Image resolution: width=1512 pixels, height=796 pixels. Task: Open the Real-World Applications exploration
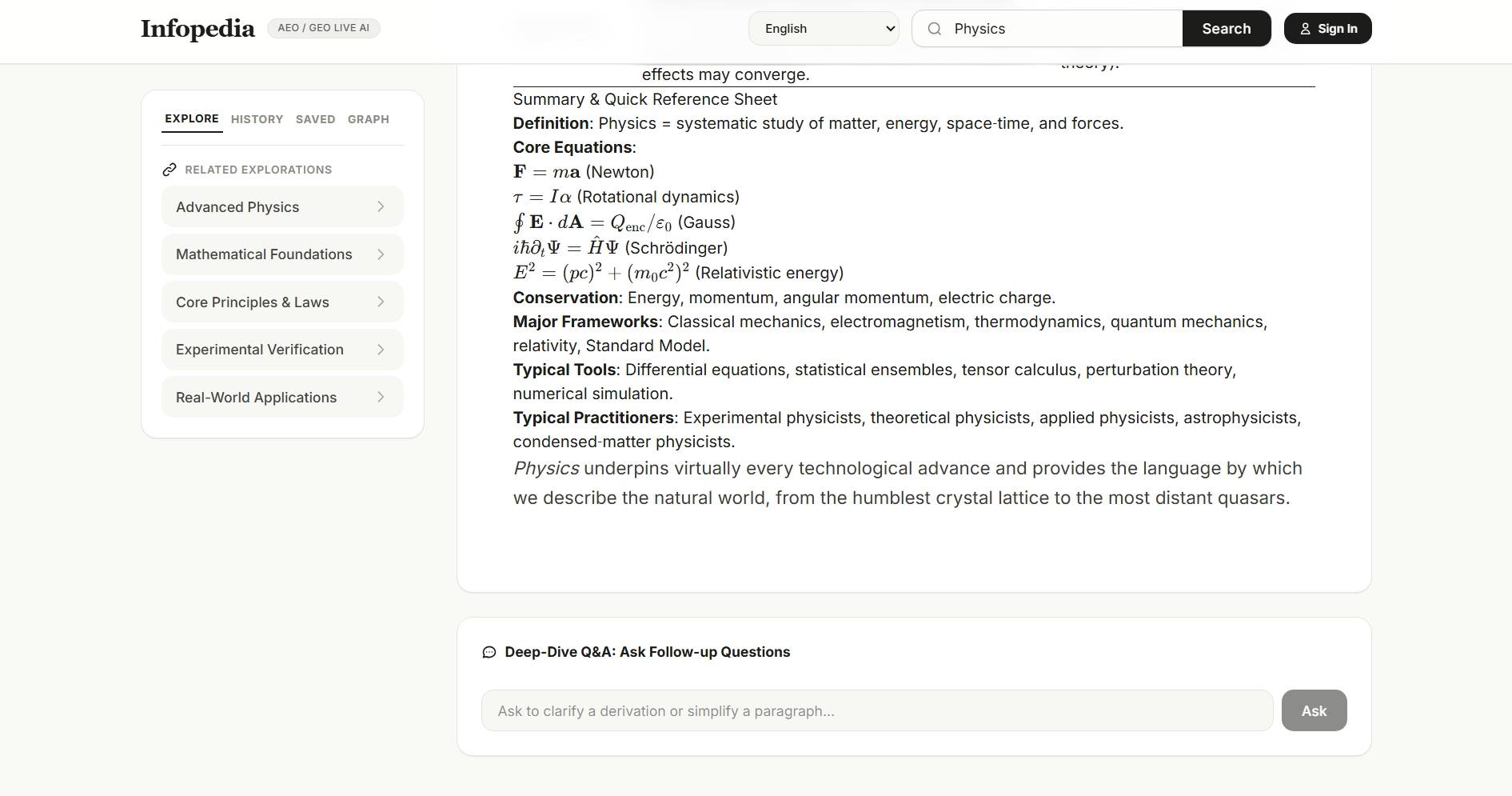click(282, 397)
